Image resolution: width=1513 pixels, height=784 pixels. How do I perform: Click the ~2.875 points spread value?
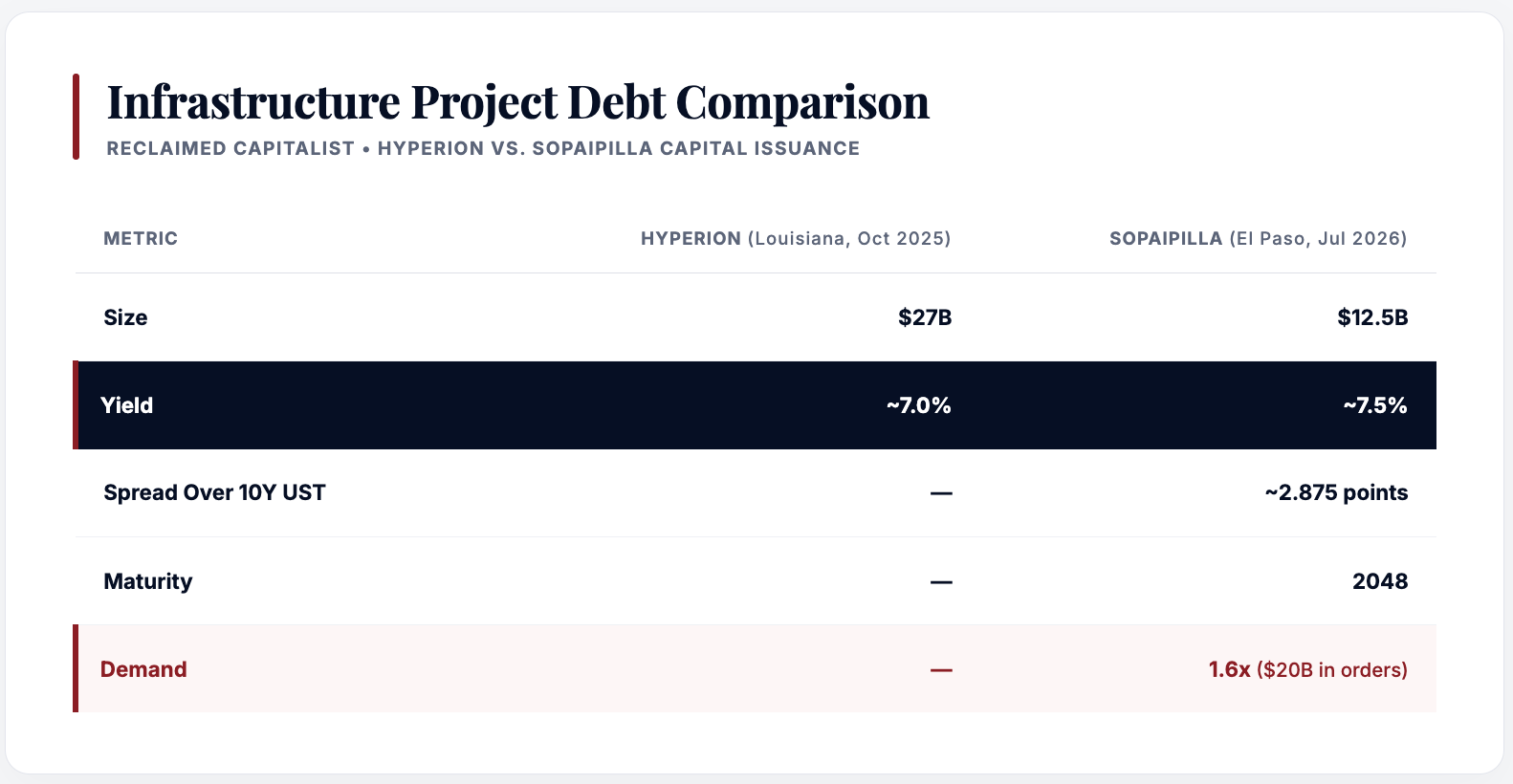[1336, 492]
